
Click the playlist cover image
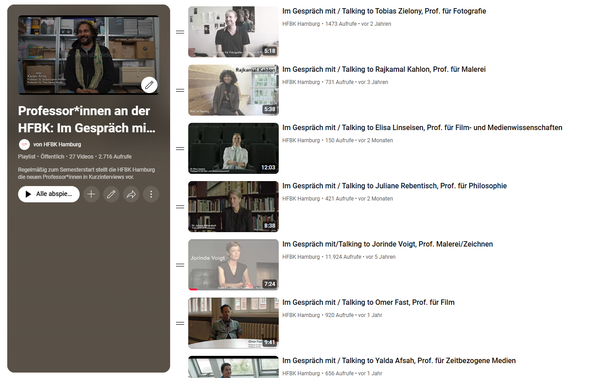point(88,55)
